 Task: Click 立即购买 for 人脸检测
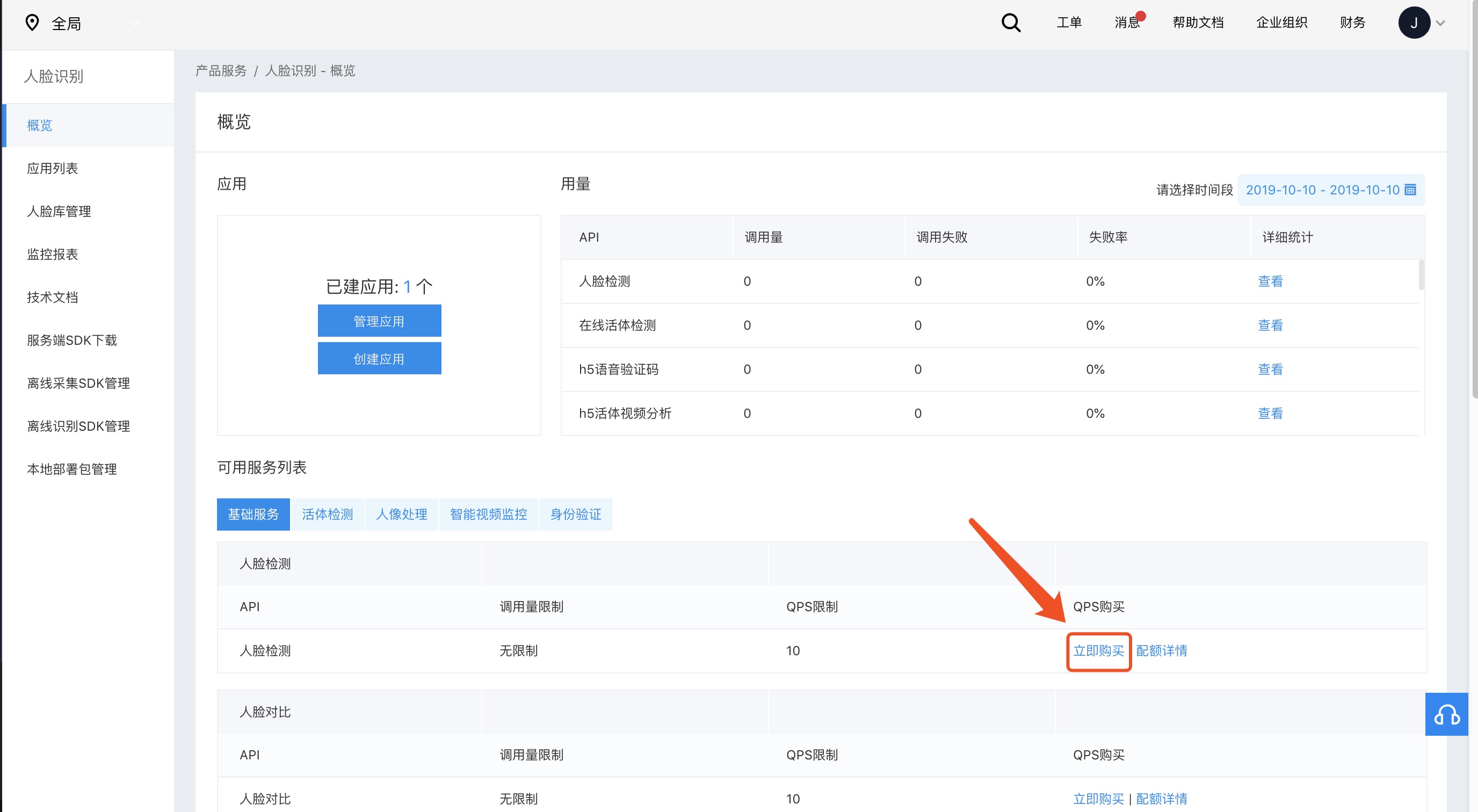pyautogui.click(x=1098, y=651)
